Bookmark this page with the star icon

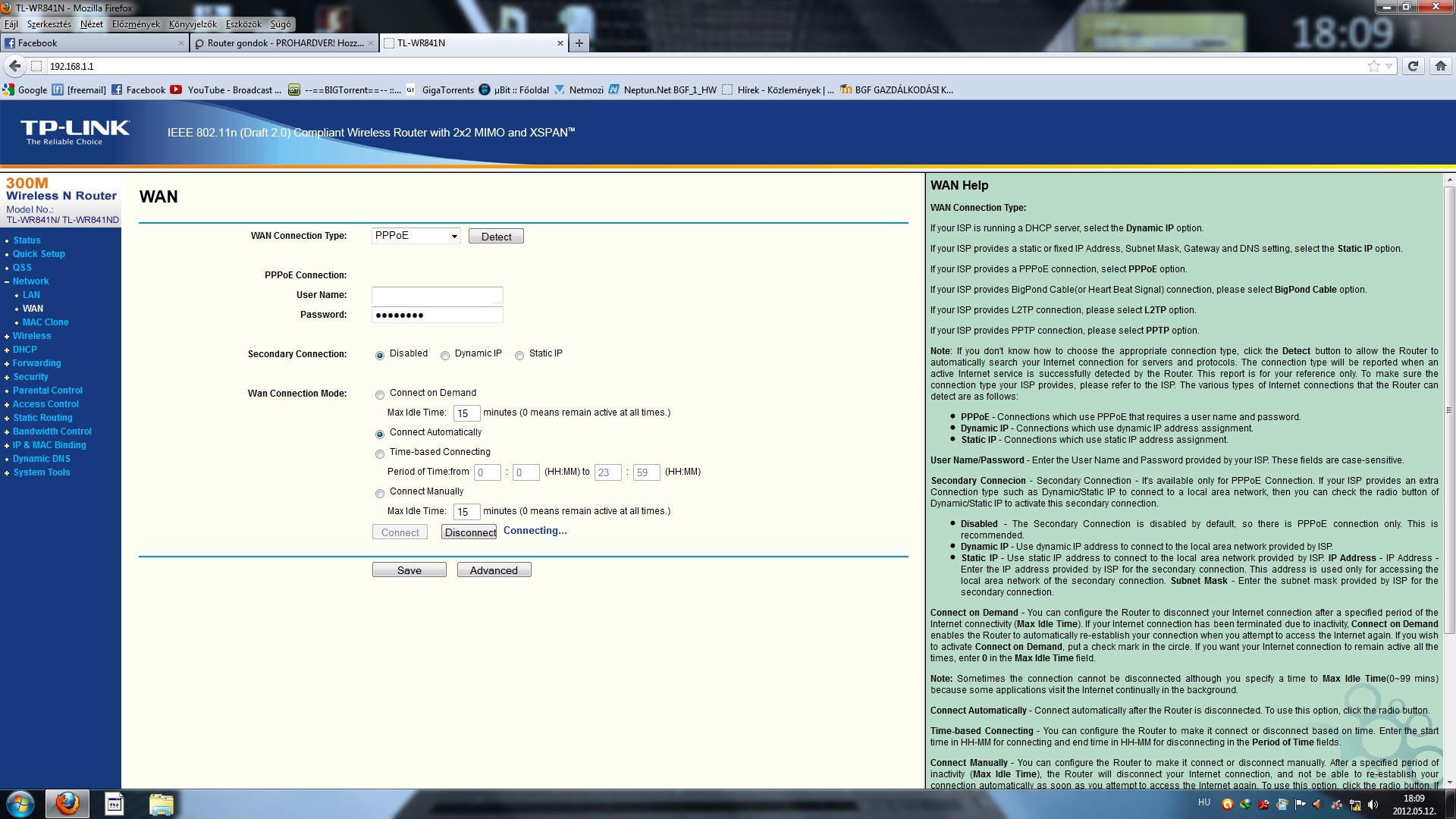[1373, 66]
